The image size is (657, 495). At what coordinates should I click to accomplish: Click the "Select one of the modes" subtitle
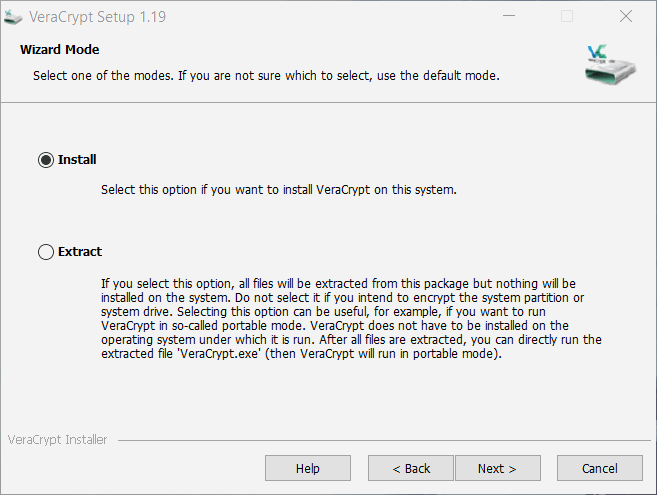click(x=265, y=76)
